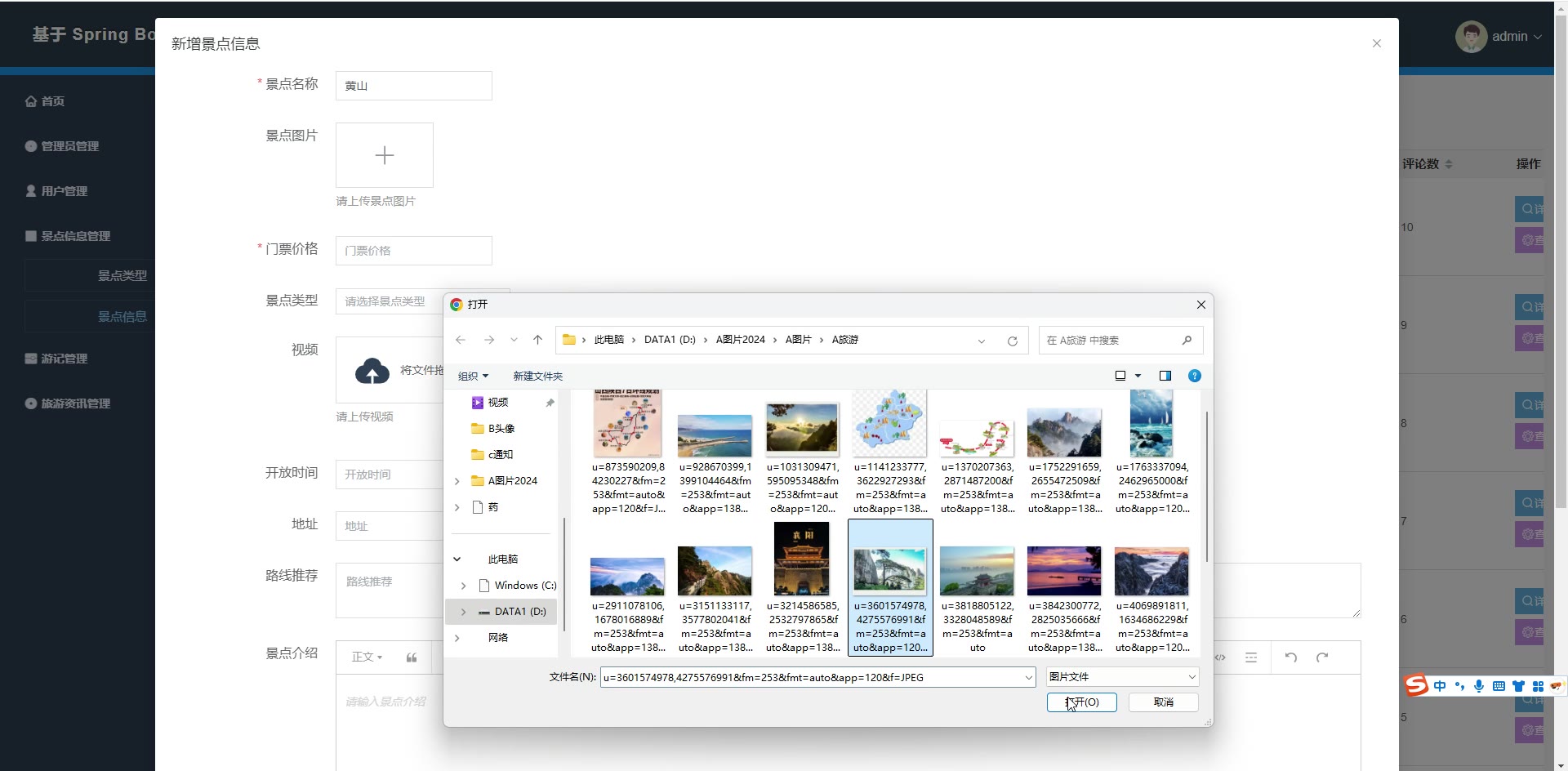Click the cloud upload icon for video
Viewport: 1568px width, 771px height.
[372, 372]
